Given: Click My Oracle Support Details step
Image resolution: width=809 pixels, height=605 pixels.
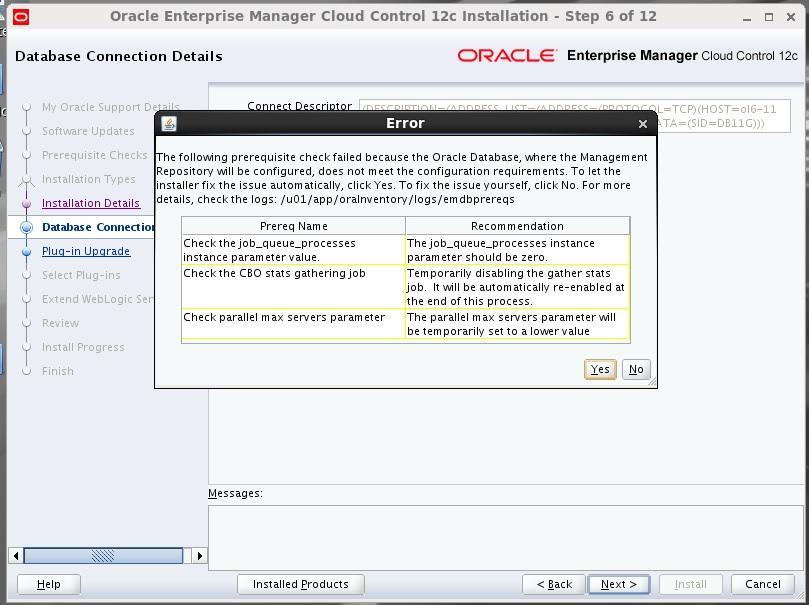Looking at the screenshot, I should [110, 107].
